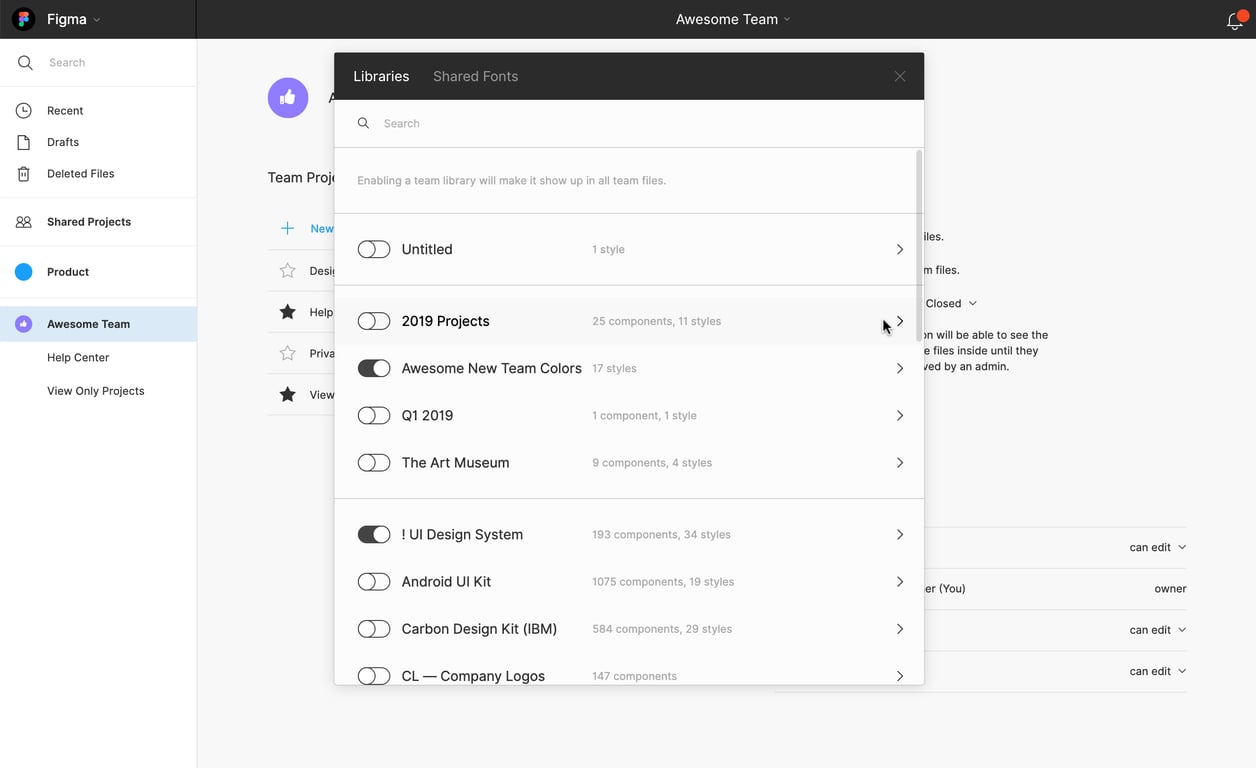Click the blue Product team avatar

[24, 272]
